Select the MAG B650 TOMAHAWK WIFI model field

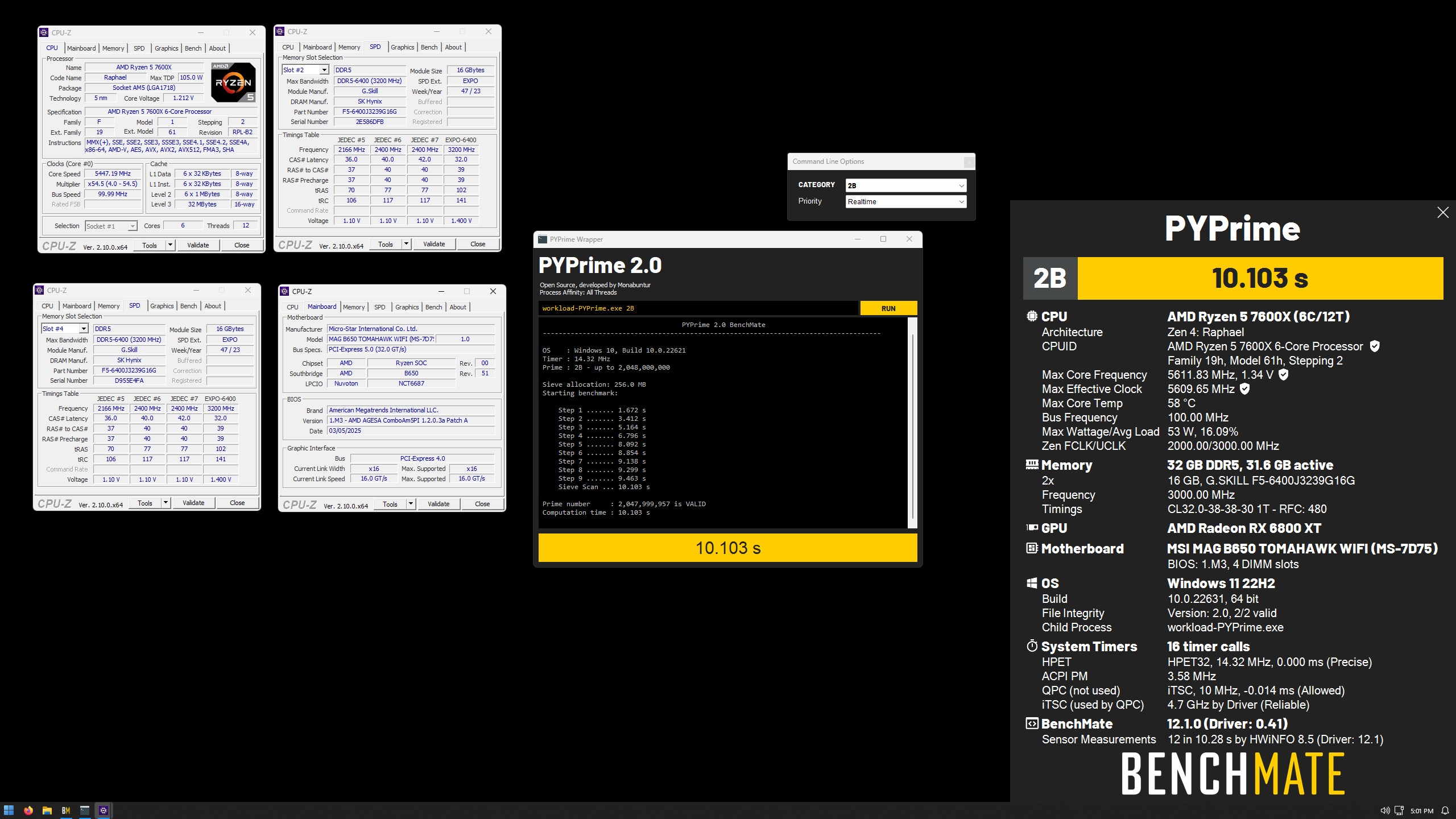pos(381,339)
